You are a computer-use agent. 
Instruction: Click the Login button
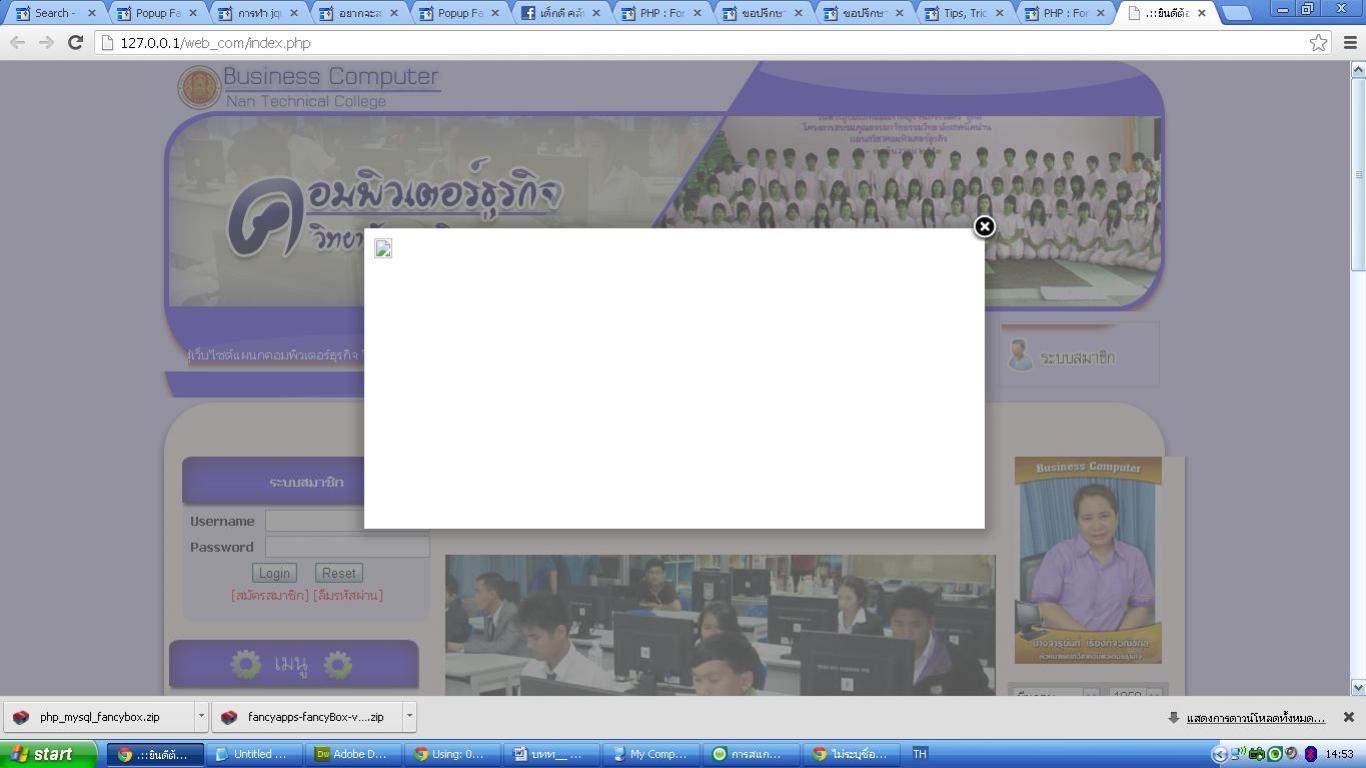(x=274, y=573)
